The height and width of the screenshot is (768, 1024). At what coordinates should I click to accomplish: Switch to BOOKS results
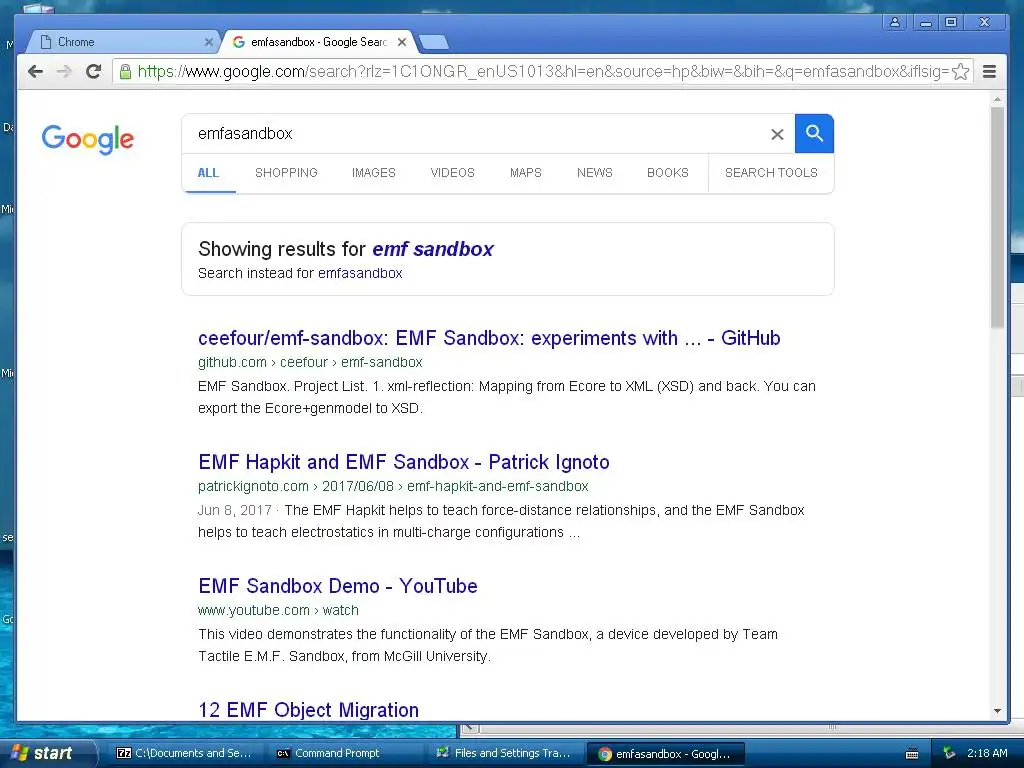[x=667, y=173]
